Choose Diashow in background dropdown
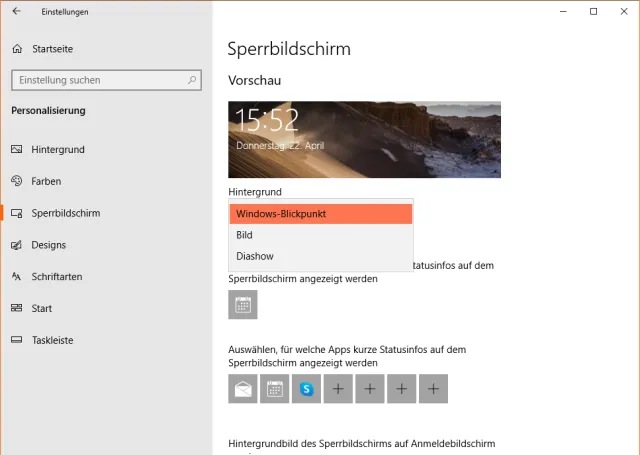This screenshot has height=455, width=640. tap(321, 256)
